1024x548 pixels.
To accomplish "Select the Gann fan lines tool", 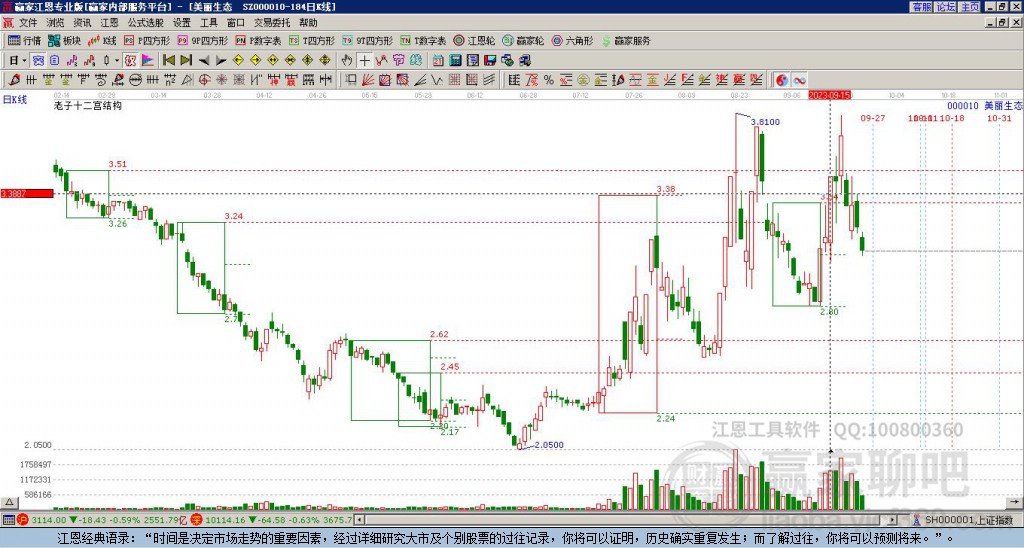I will click(x=368, y=80).
